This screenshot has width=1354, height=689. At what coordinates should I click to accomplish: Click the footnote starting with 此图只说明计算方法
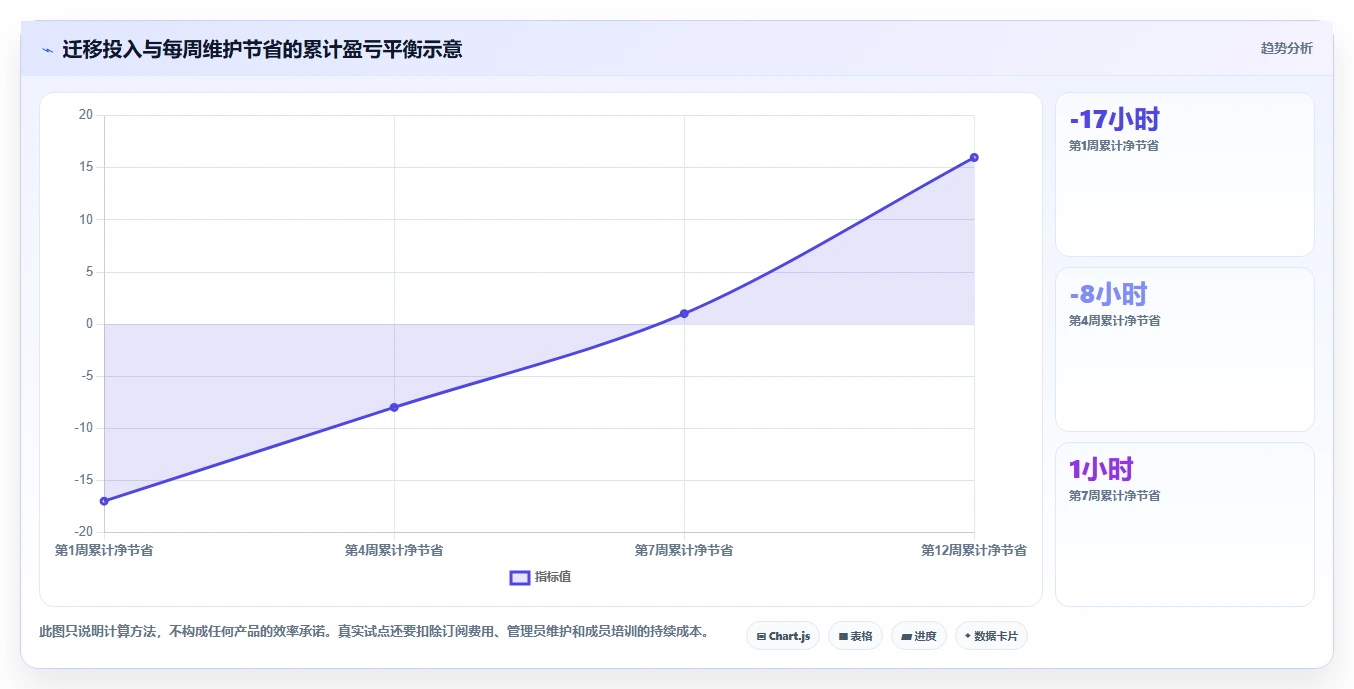[374, 632]
